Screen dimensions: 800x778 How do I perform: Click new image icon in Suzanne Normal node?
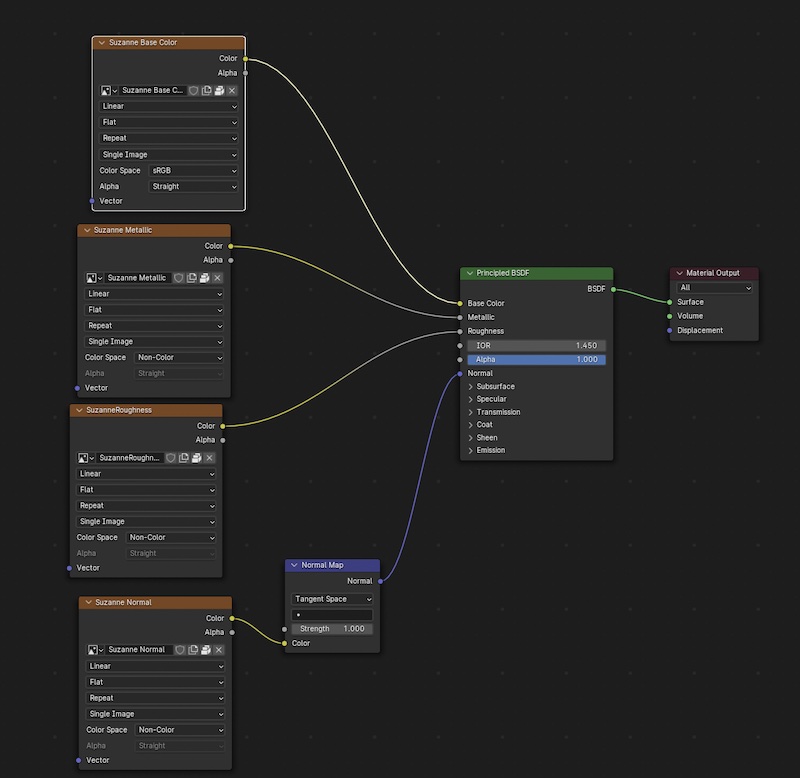click(193, 650)
